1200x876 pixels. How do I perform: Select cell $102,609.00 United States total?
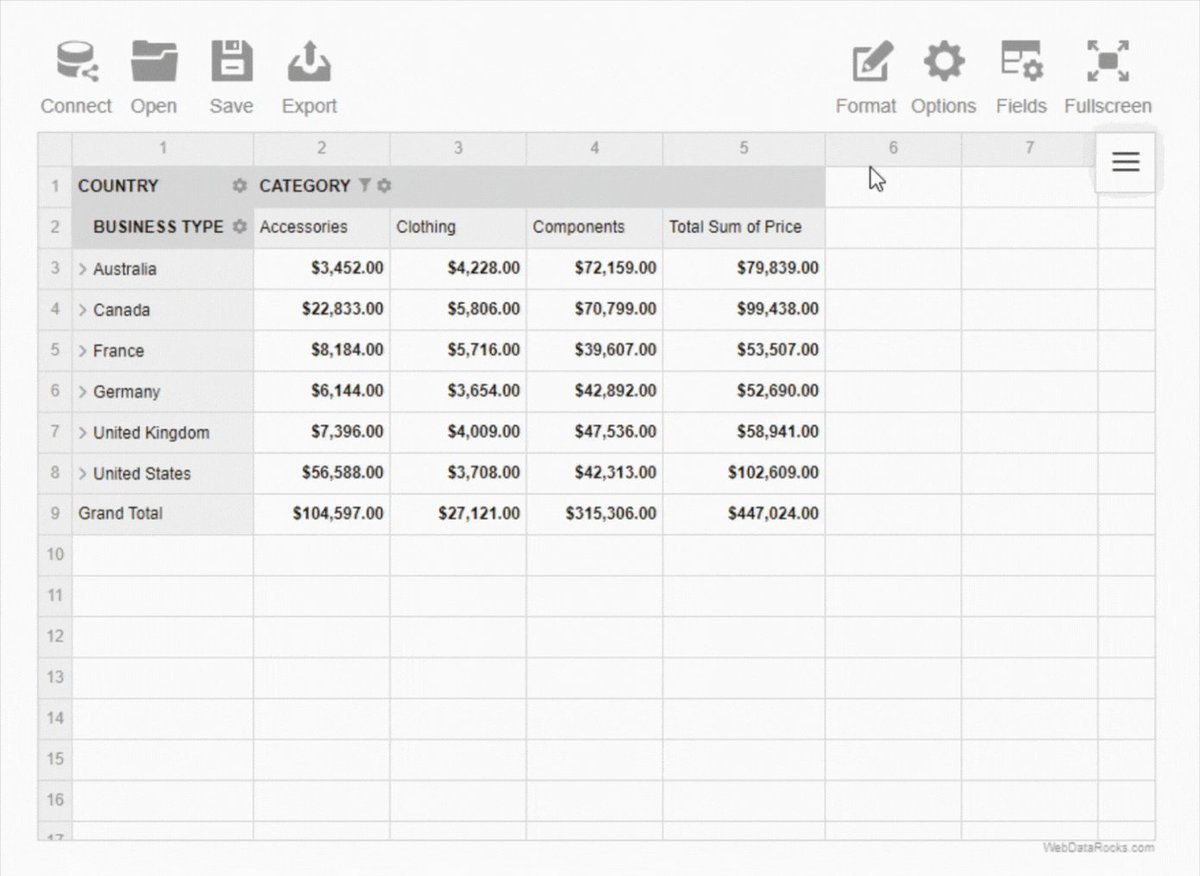[744, 474]
